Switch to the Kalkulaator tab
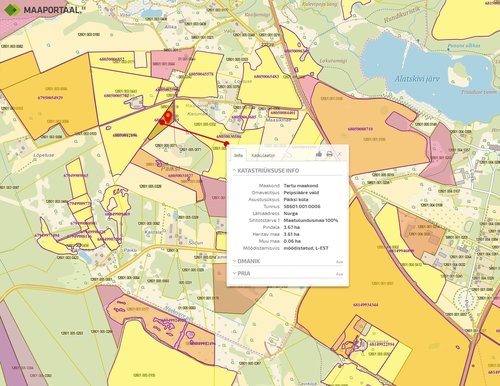Screen dimensions: 500x386 pos(263,155)
